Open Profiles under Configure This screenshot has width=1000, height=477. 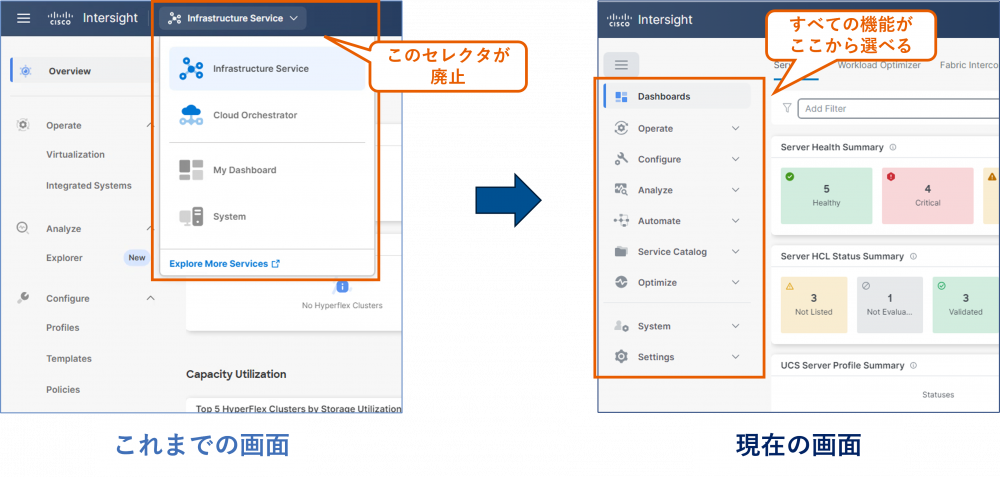(62, 328)
